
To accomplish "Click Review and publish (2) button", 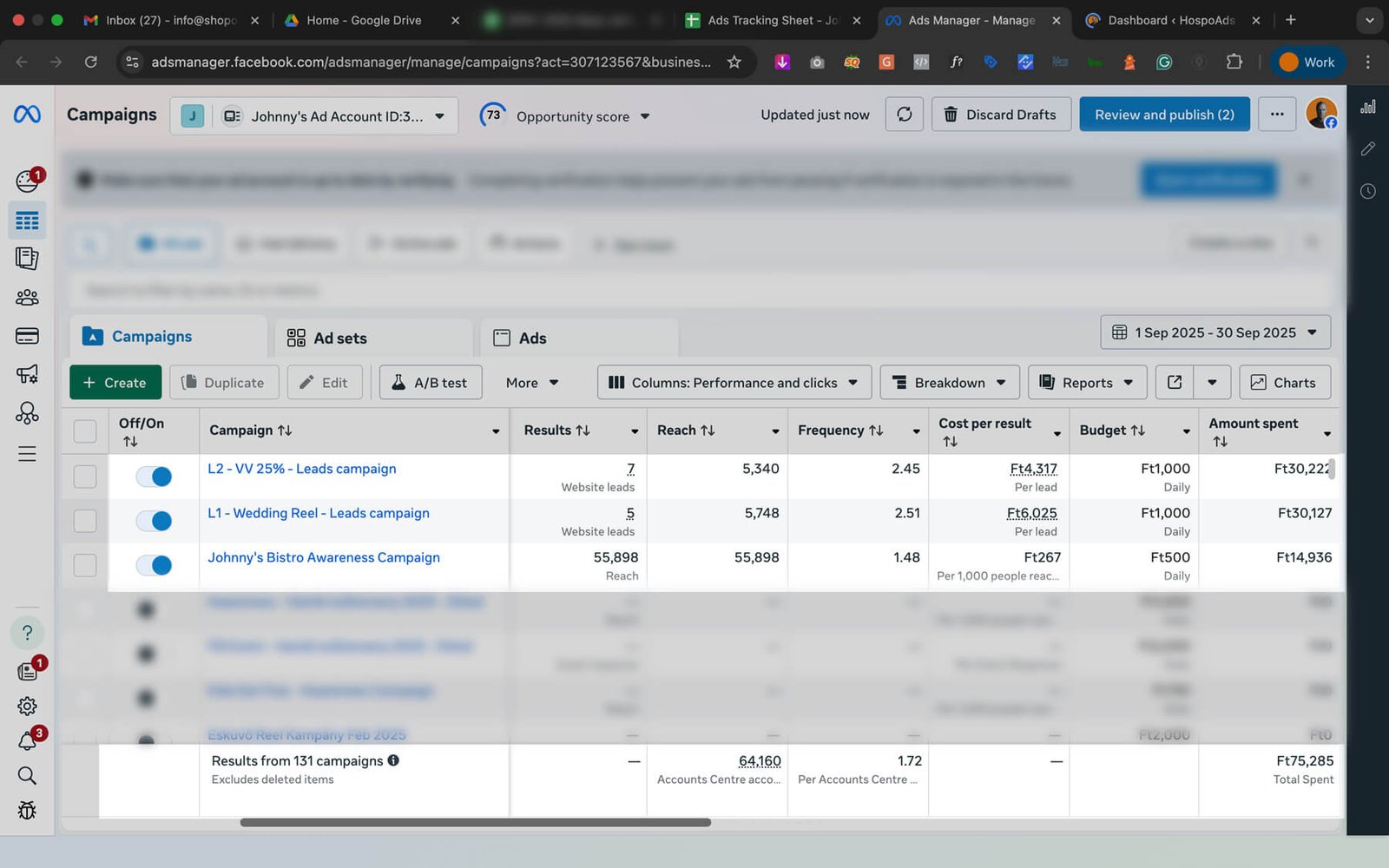I will point(1163,115).
